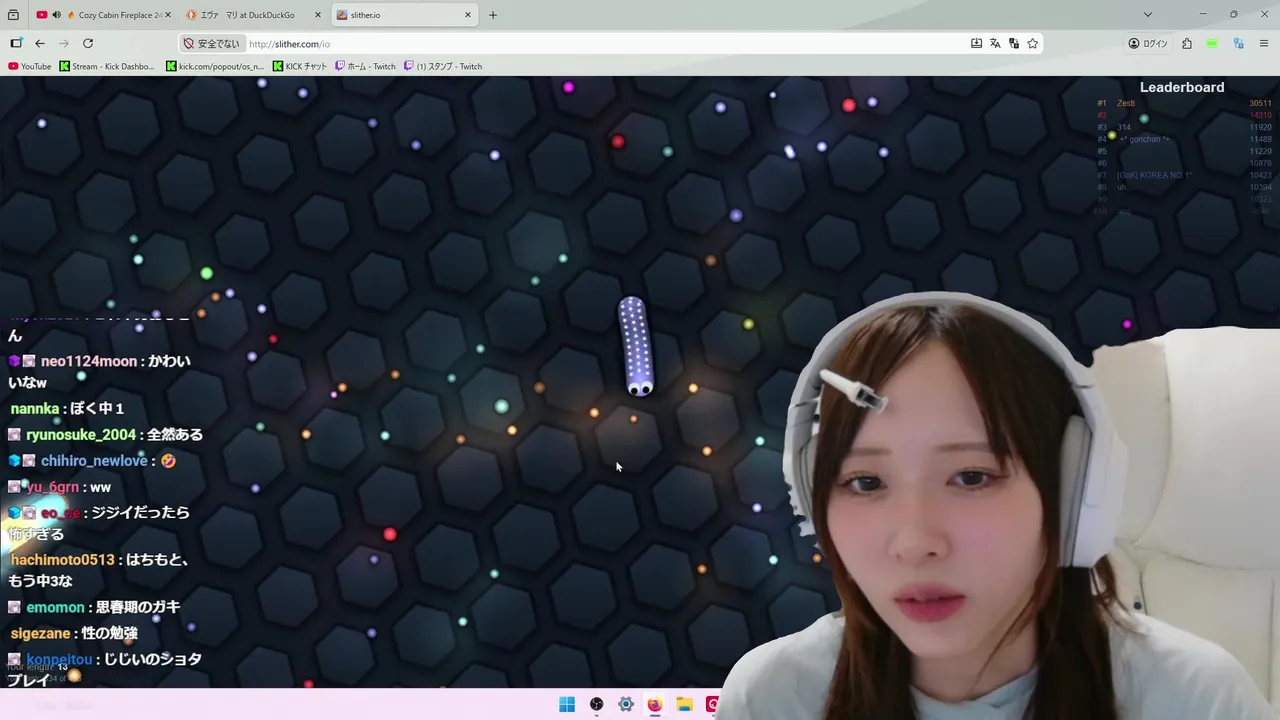
Task: Click the purple snake in the game
Action: pos(636,346)
